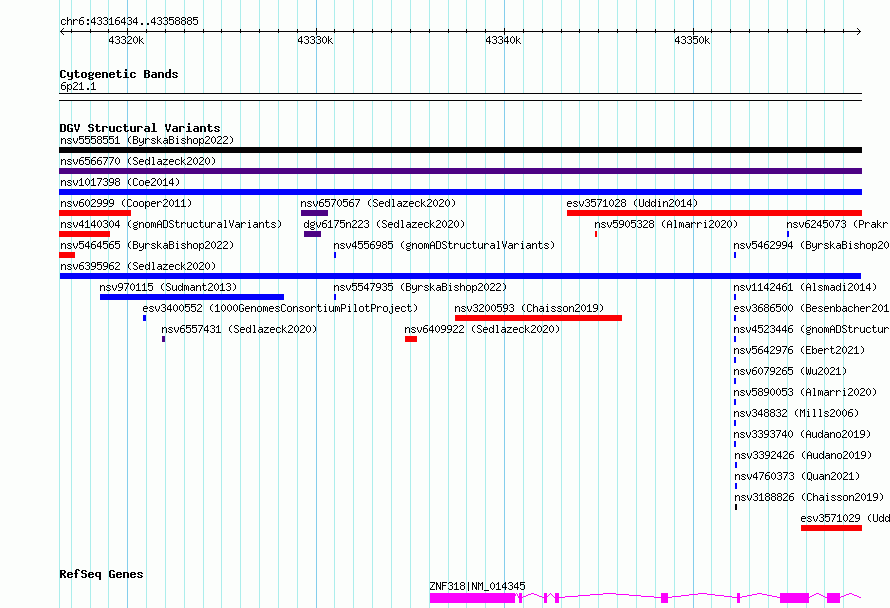
Task: Select the nsv602999 (Cooper2011) label
Action: pos(126,203)
